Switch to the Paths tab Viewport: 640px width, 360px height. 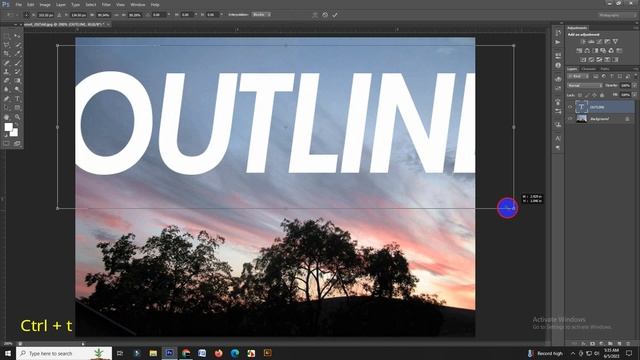[x=604, y=69]
